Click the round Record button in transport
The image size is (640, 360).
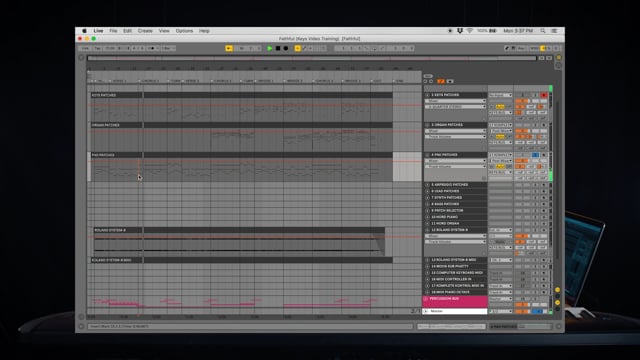286,48
